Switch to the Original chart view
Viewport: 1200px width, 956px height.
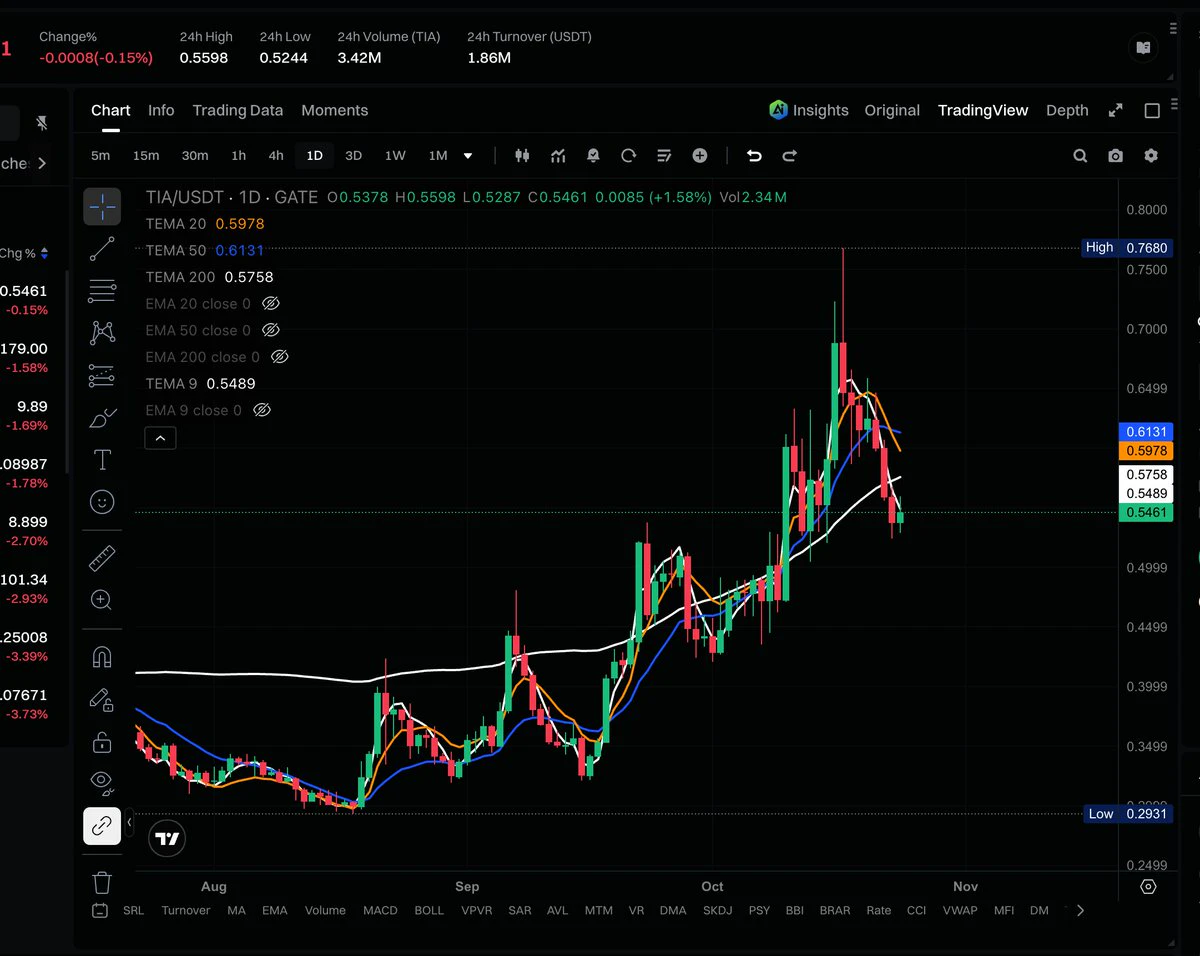[x=892, y=110]
